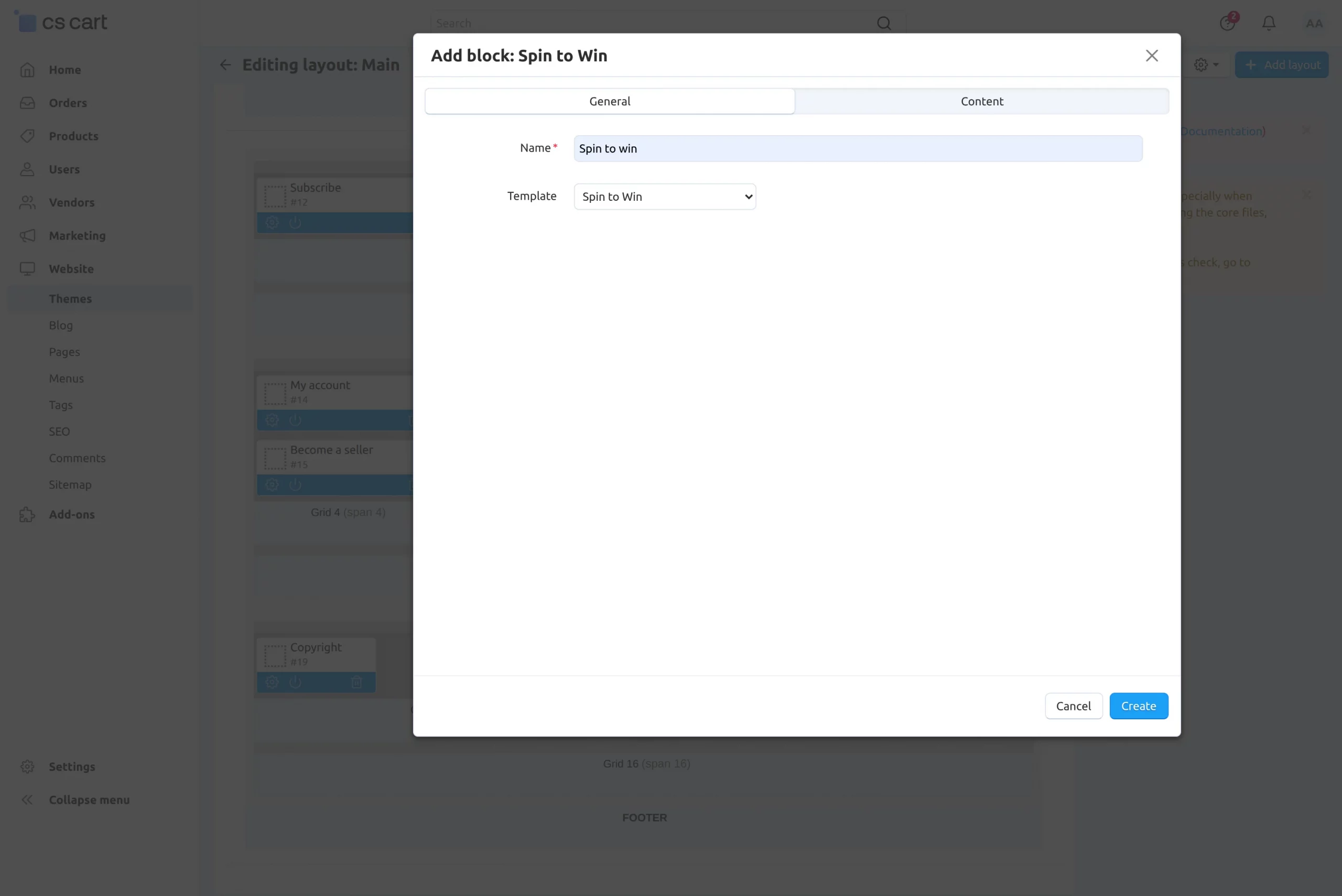Click the Create button

pos(1138,706)
